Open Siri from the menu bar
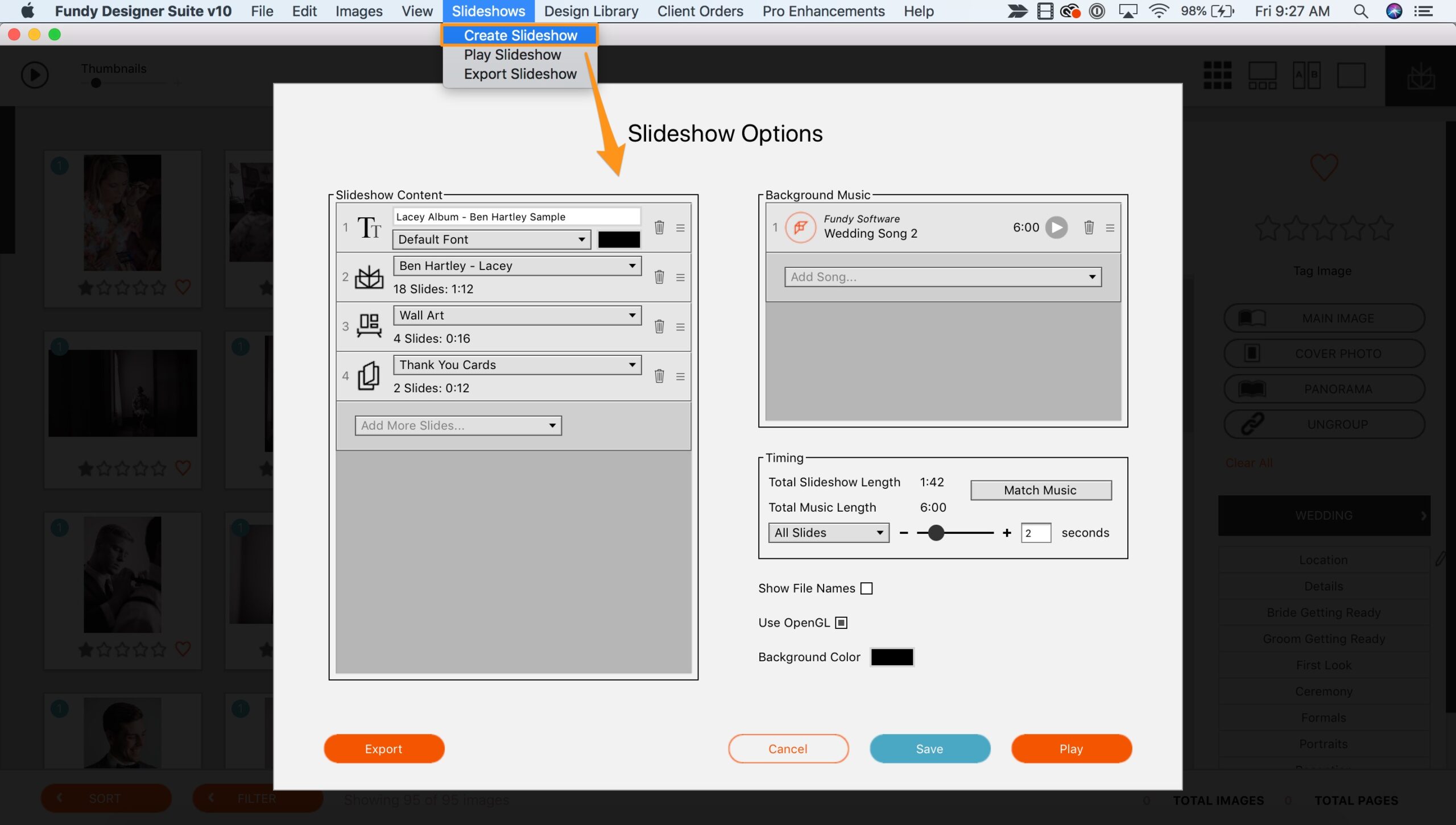This screenshot has height=825, width=1456. (x=1393, y=11)
